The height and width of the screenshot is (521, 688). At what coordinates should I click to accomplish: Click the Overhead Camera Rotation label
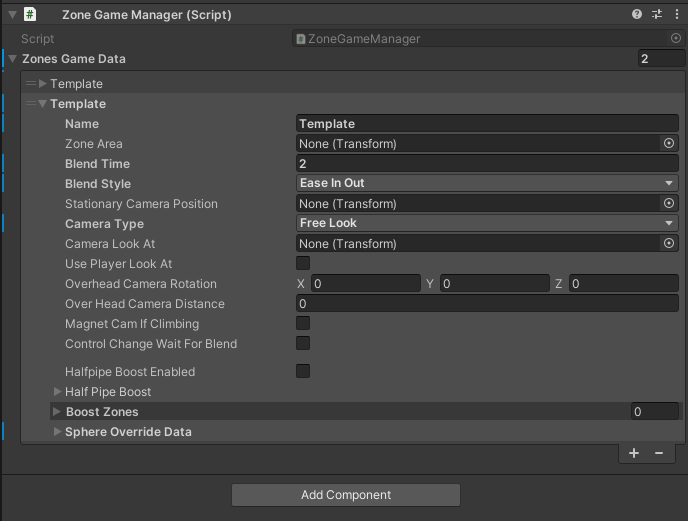tap(141, 284)
